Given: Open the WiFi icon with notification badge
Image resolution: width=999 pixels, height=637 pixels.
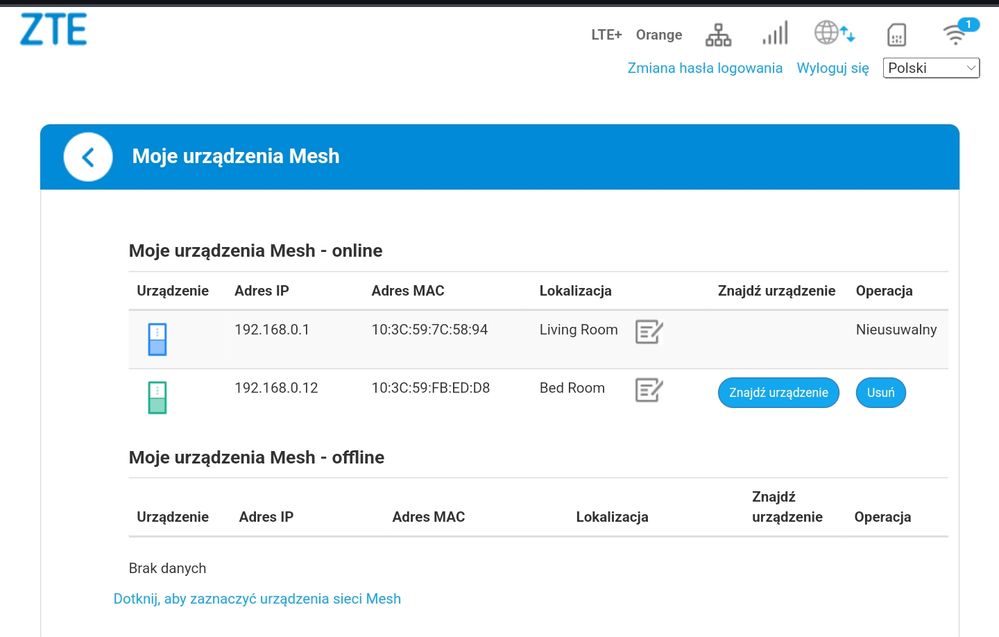Looking at the screenshot, I should [x=957, y=33].
